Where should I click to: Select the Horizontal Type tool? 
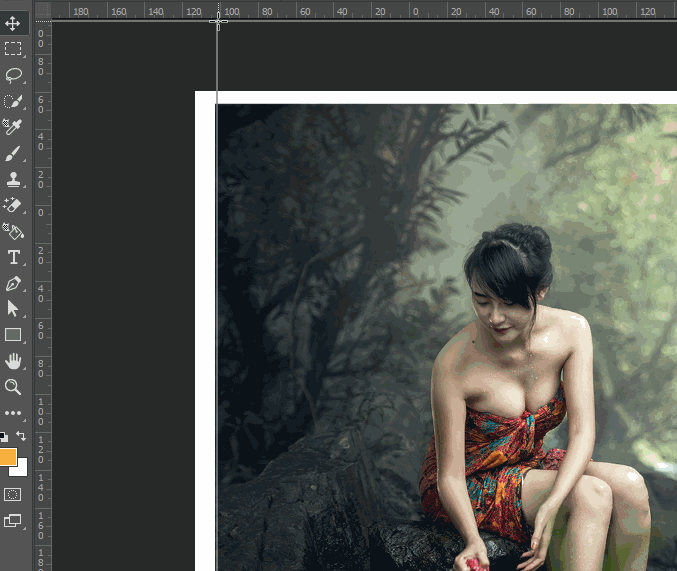(13, 257)
